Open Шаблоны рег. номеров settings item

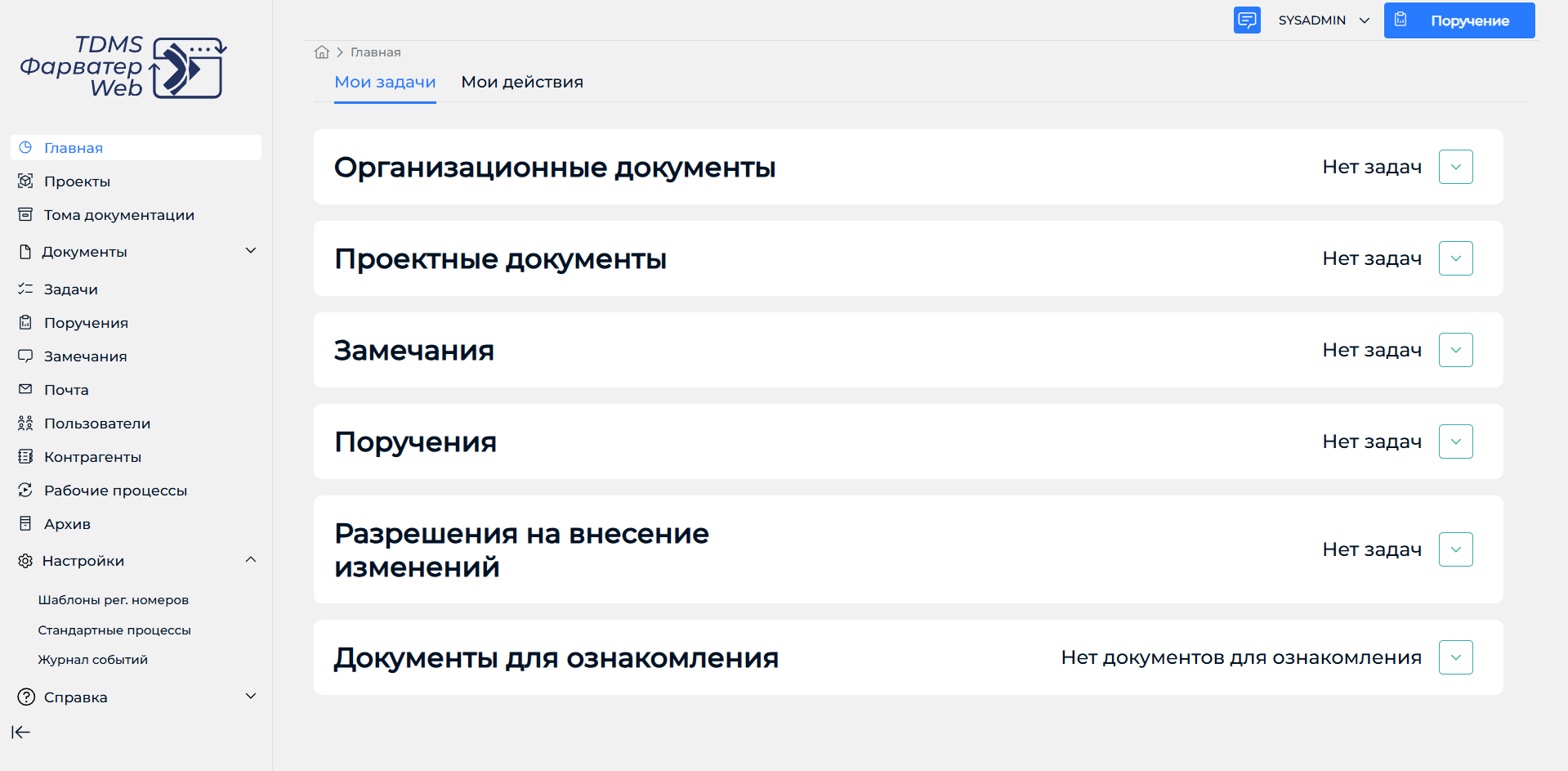coord(114,599)
